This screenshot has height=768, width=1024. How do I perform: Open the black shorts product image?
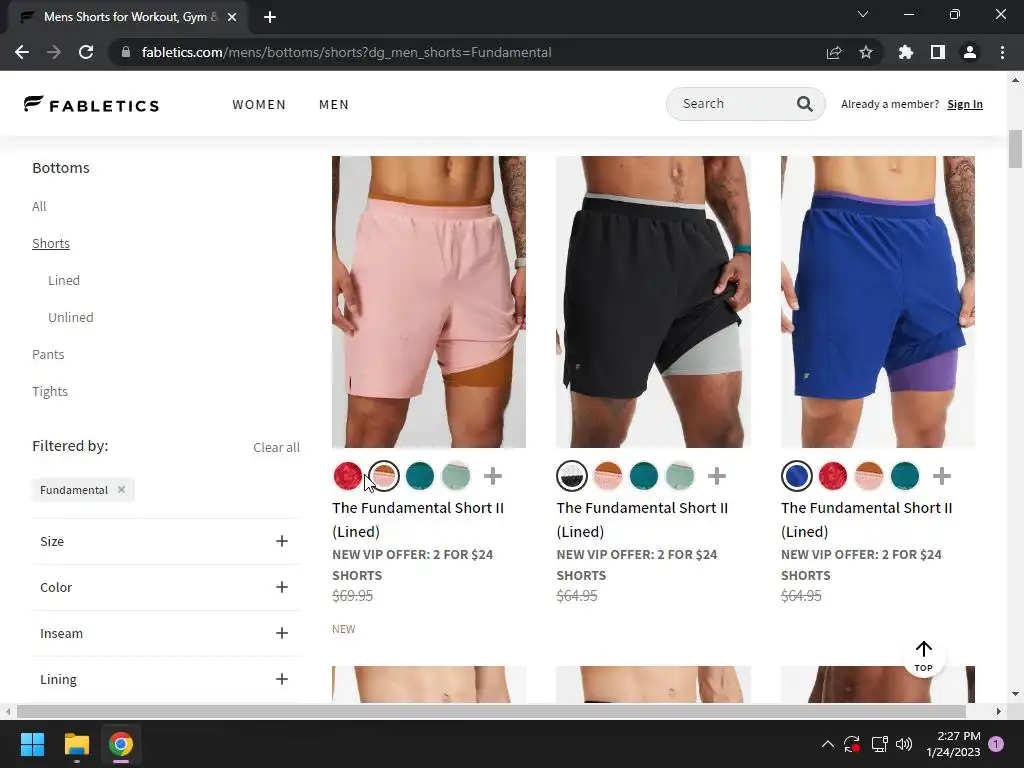click(x=653, y=302)
